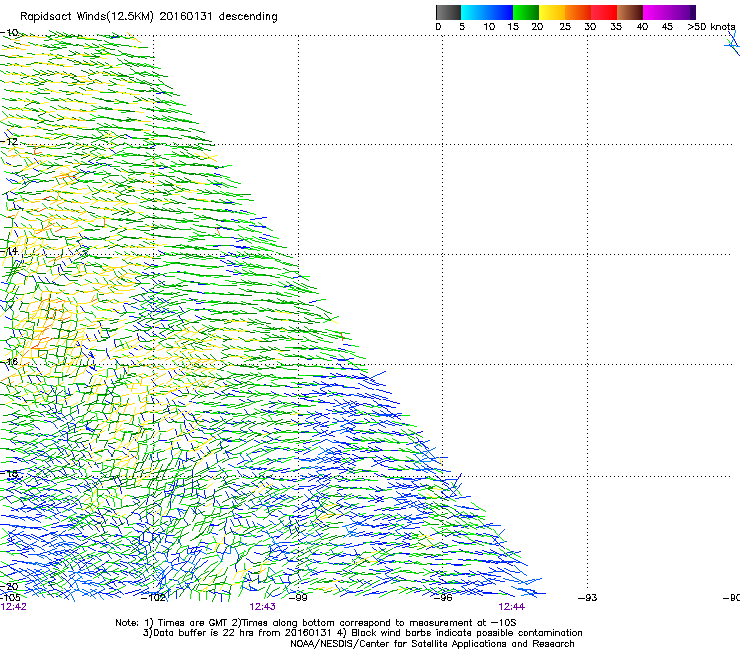740x650 pixels.
Task: Click the legend label '30'
Action: 590,27
